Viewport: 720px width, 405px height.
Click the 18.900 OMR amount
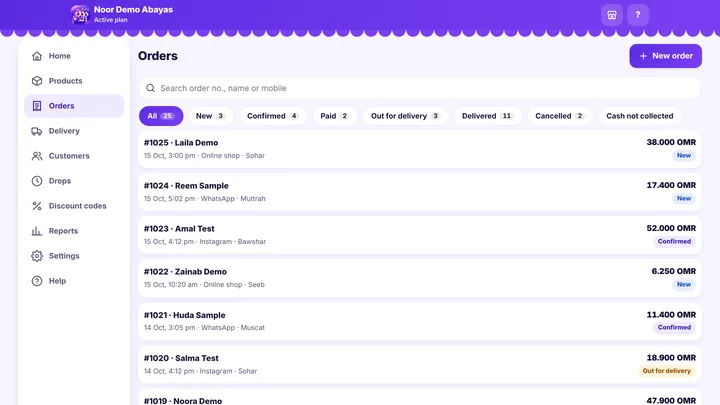click(x=671, y=358)
